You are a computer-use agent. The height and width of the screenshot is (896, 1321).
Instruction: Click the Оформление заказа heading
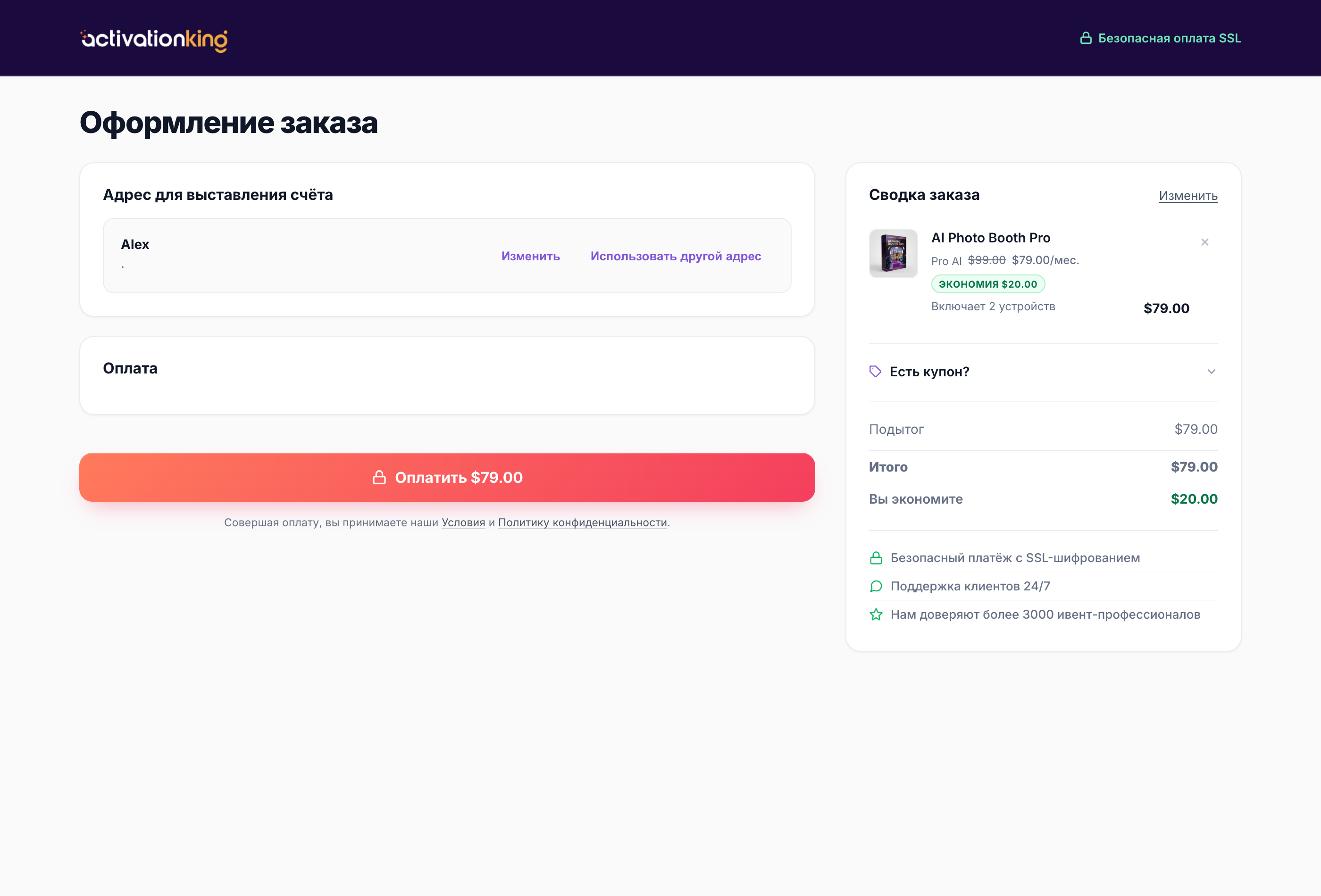[x=228, y=123]
